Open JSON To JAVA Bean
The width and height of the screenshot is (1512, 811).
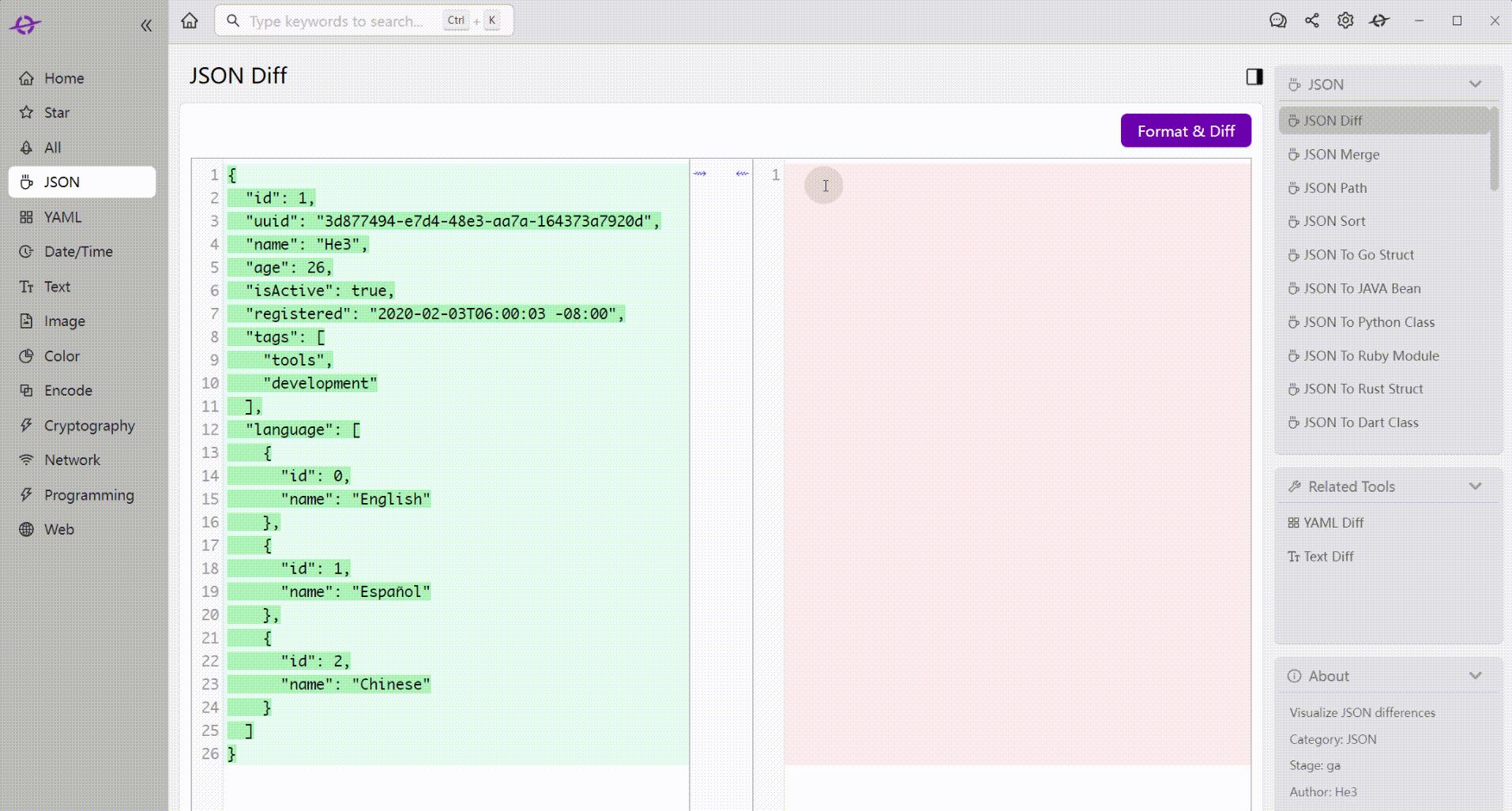pos(1384,288)
